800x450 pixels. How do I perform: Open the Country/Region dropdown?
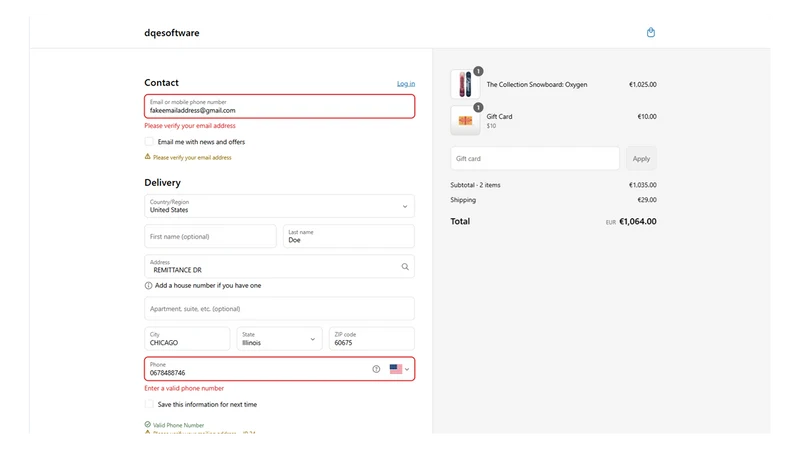[x=279, y=206]
